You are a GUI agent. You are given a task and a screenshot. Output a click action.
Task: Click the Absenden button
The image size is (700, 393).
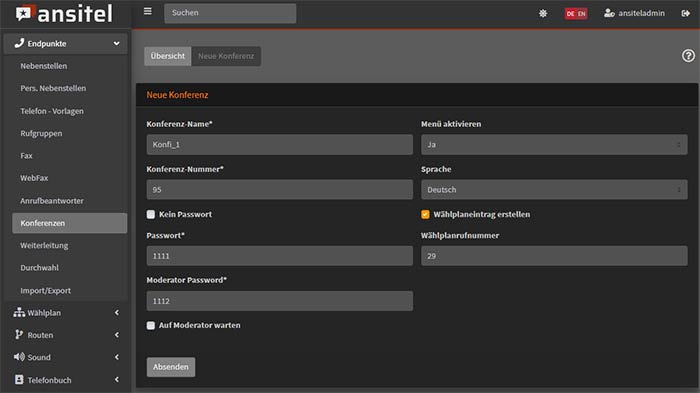point(171,367)
